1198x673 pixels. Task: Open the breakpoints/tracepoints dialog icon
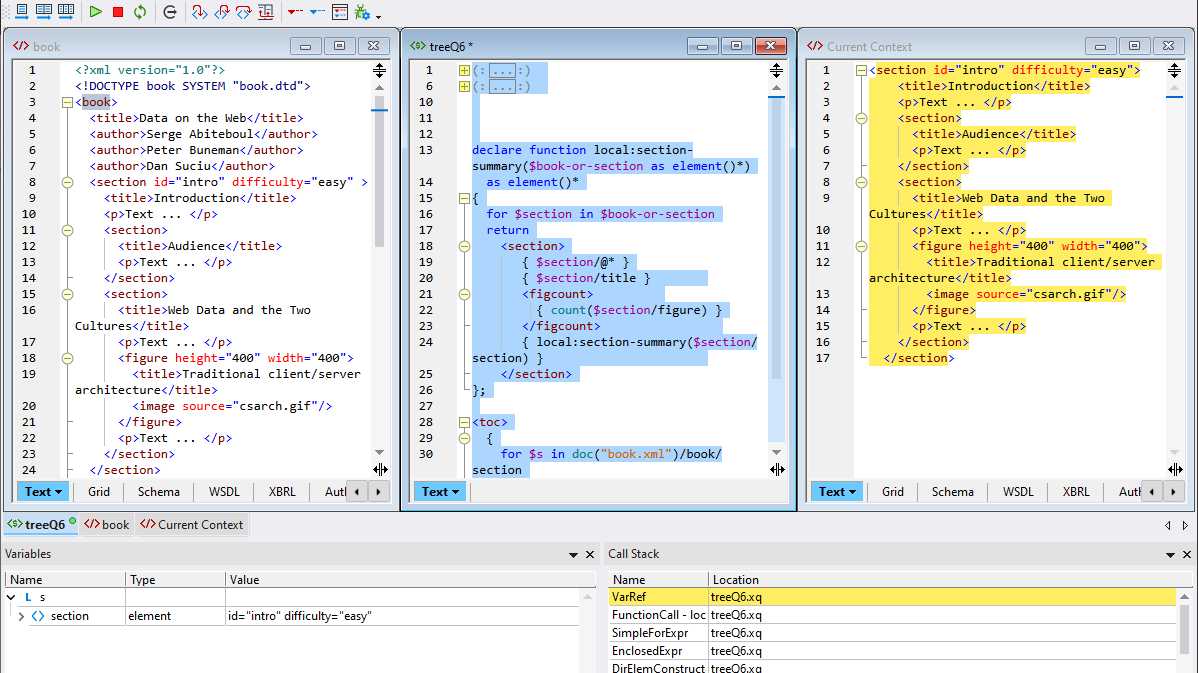point(340,12)
